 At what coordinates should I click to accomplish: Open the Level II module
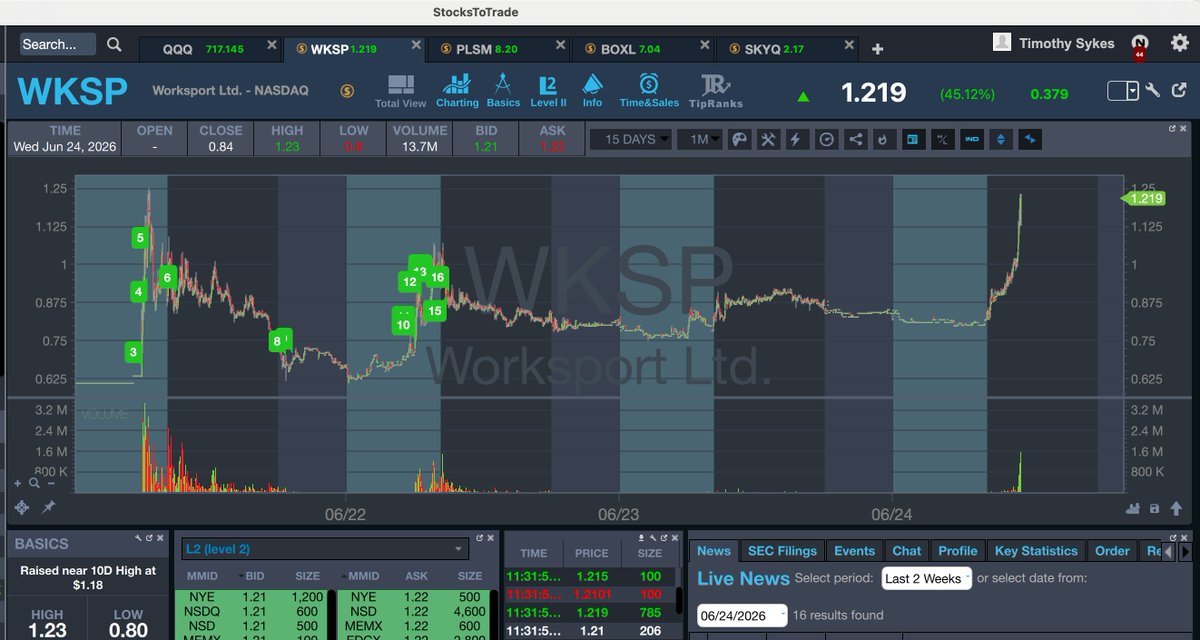pyautogui.click(x=548, y=91)
